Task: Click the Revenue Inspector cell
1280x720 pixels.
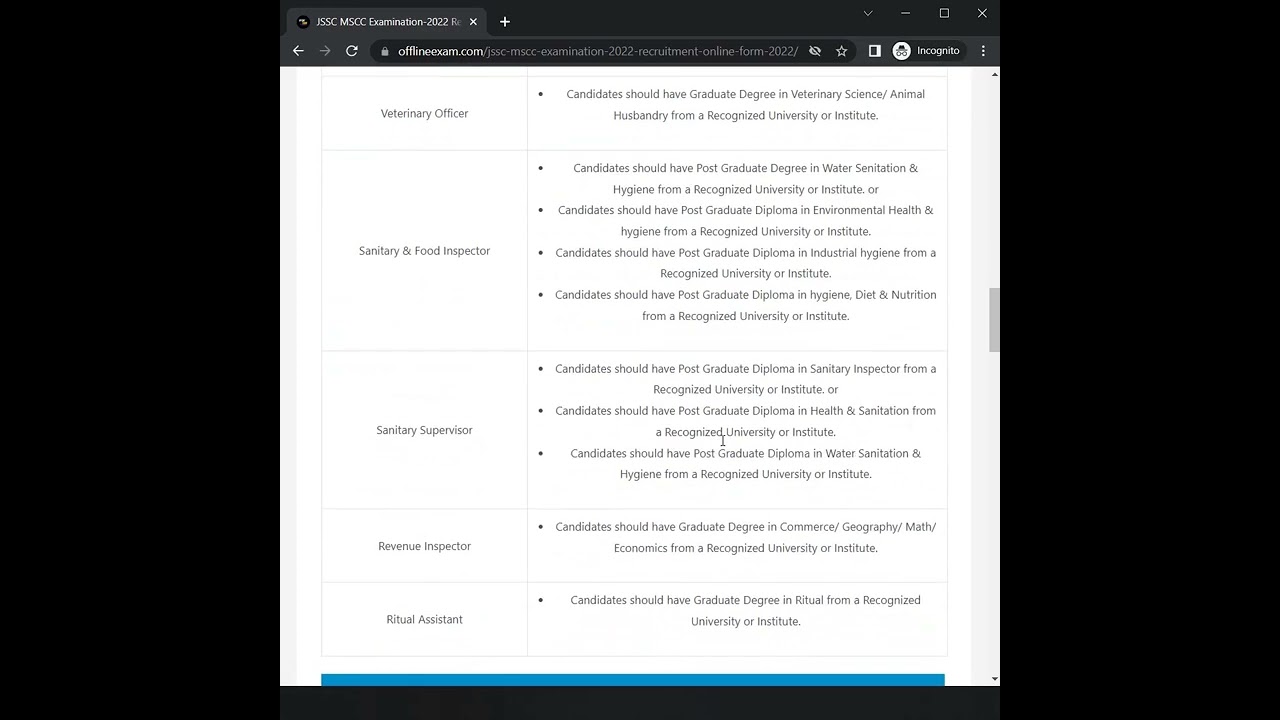Action: (424, 546)
